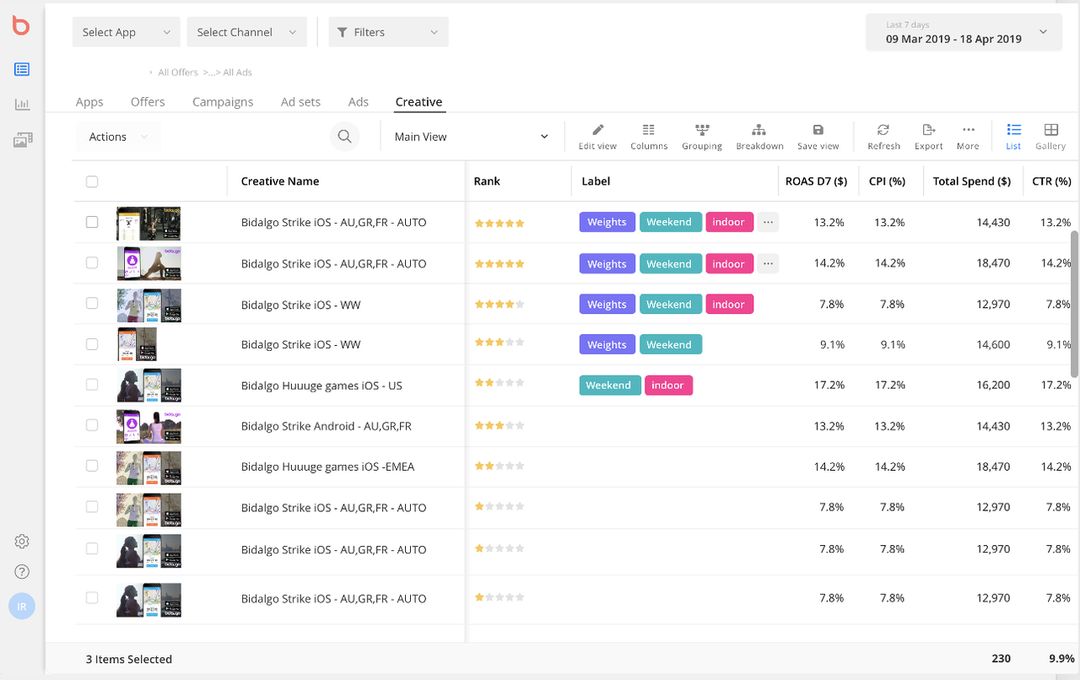The image size is (1080, 680).
Task: Click the All Ads breadcrumb
Action: click(x=238, y=72)
